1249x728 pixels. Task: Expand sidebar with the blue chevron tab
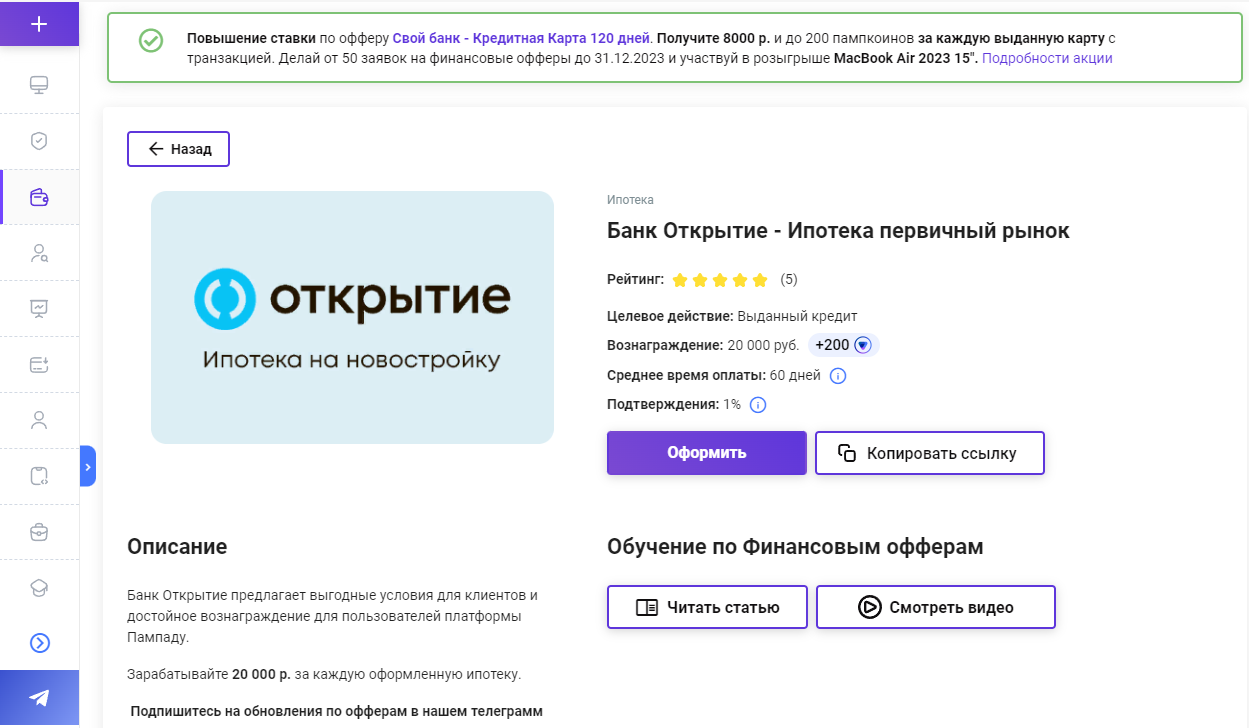[x=87, y=466]
